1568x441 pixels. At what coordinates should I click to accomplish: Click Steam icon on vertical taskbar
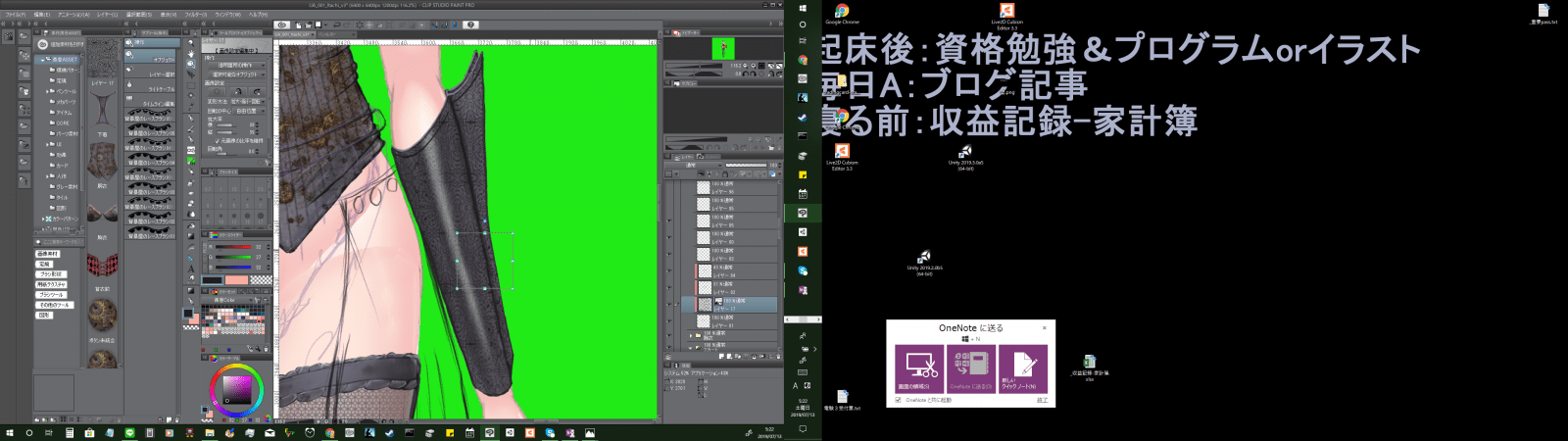802,118
